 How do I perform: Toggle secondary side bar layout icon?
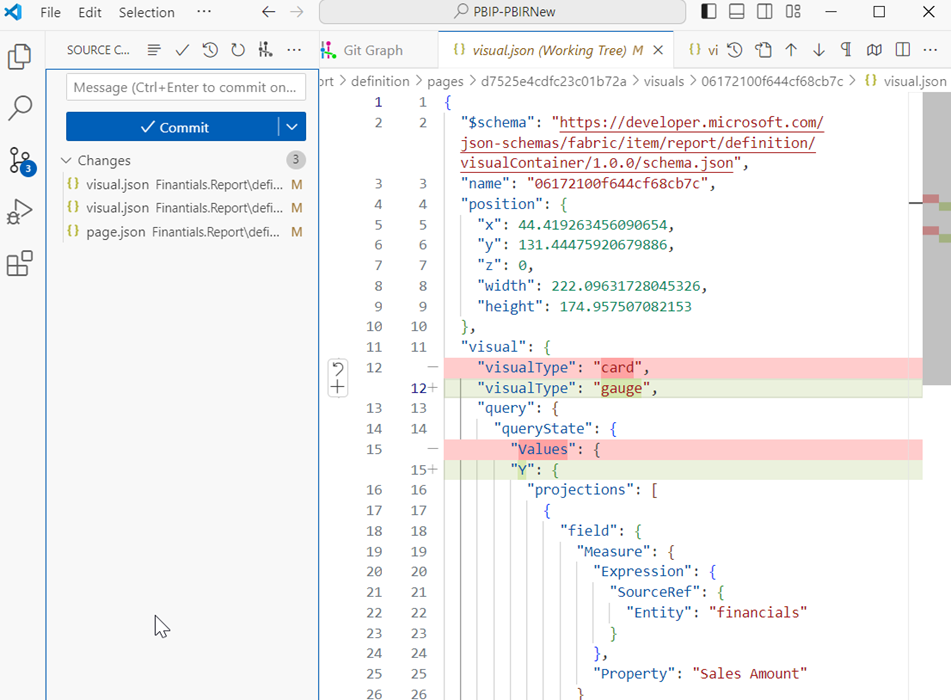(765, 12)
